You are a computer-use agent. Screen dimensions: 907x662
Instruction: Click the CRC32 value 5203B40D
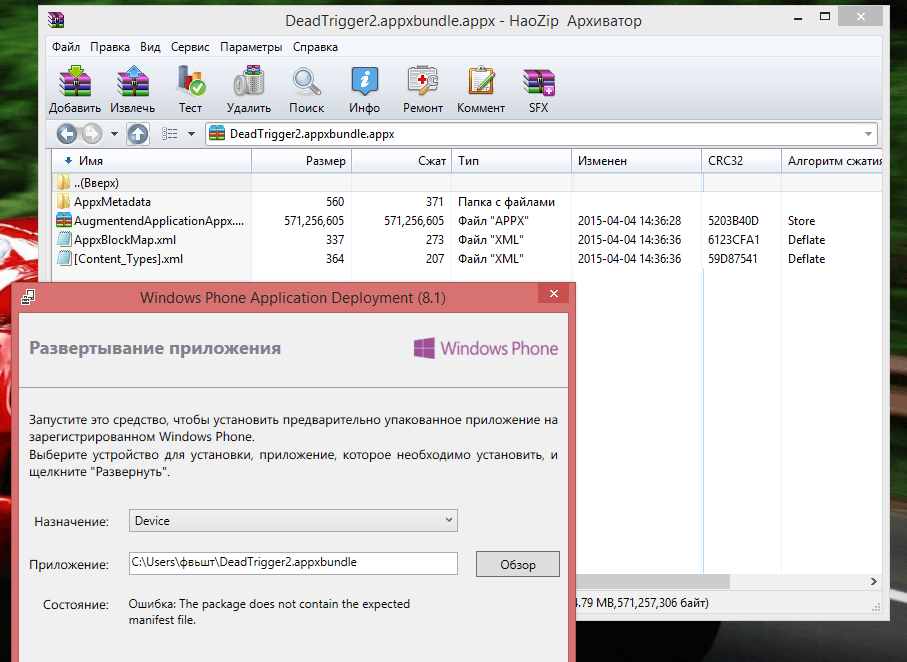coord(733,220)
